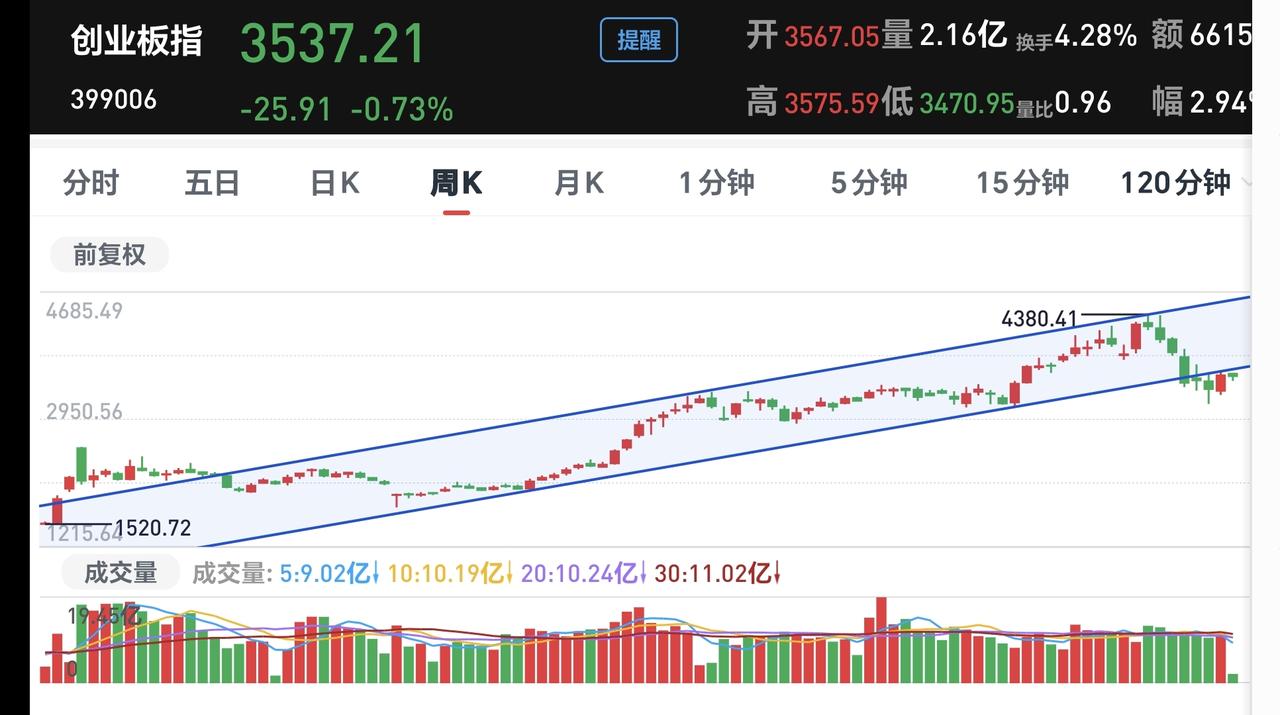Open the 成交量 indicator selector
Viewport: 1280px width, 715px height.
click(120, 573)
